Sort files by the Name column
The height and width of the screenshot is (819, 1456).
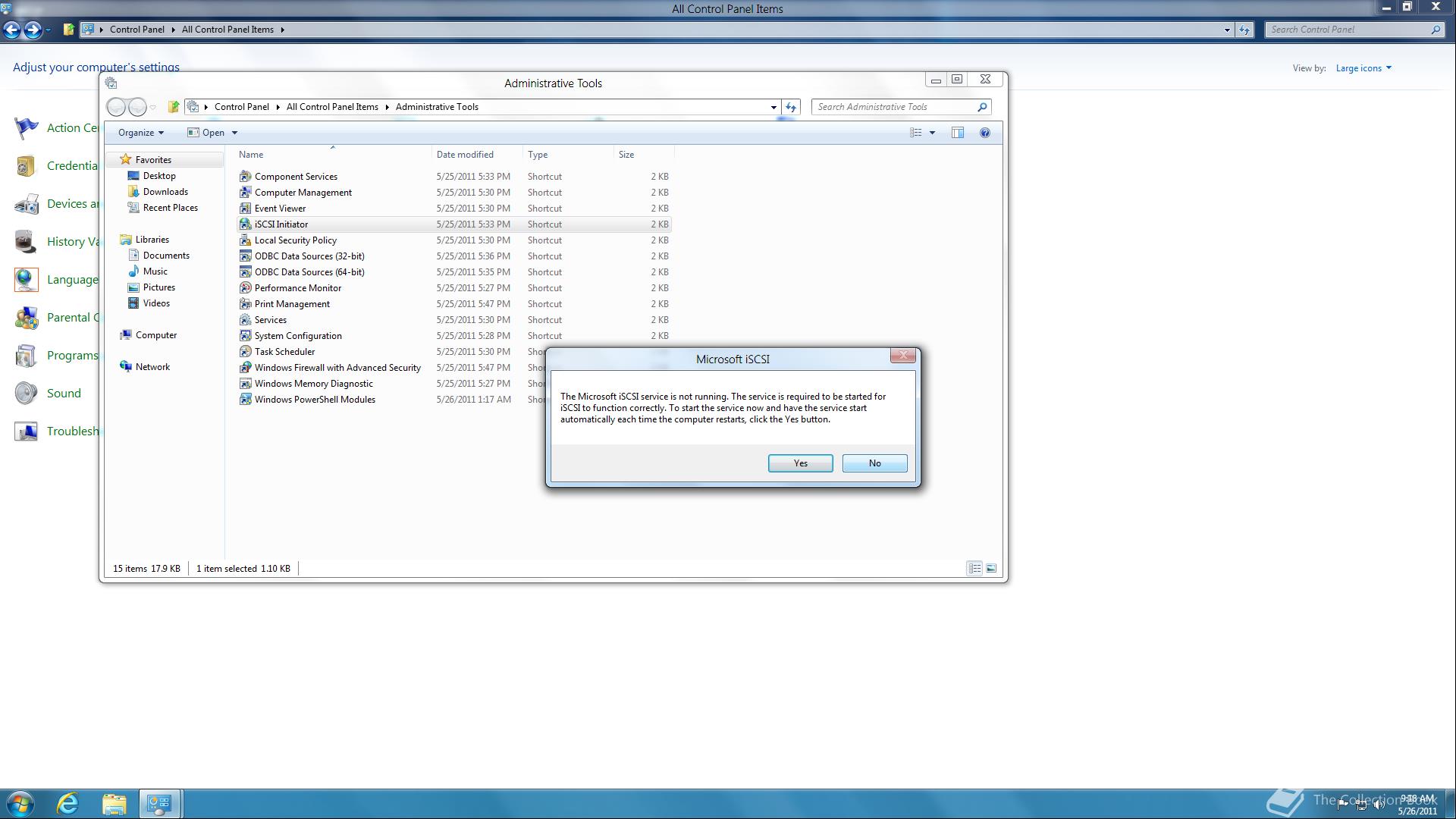(x=334, y=155)
